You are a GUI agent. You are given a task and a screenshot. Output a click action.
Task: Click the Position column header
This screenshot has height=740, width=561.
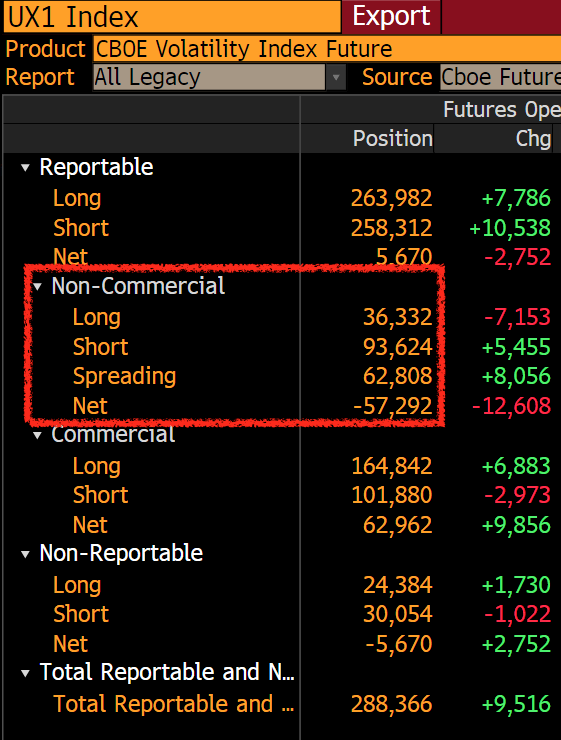pyautogui.click(x=393, y=139)
